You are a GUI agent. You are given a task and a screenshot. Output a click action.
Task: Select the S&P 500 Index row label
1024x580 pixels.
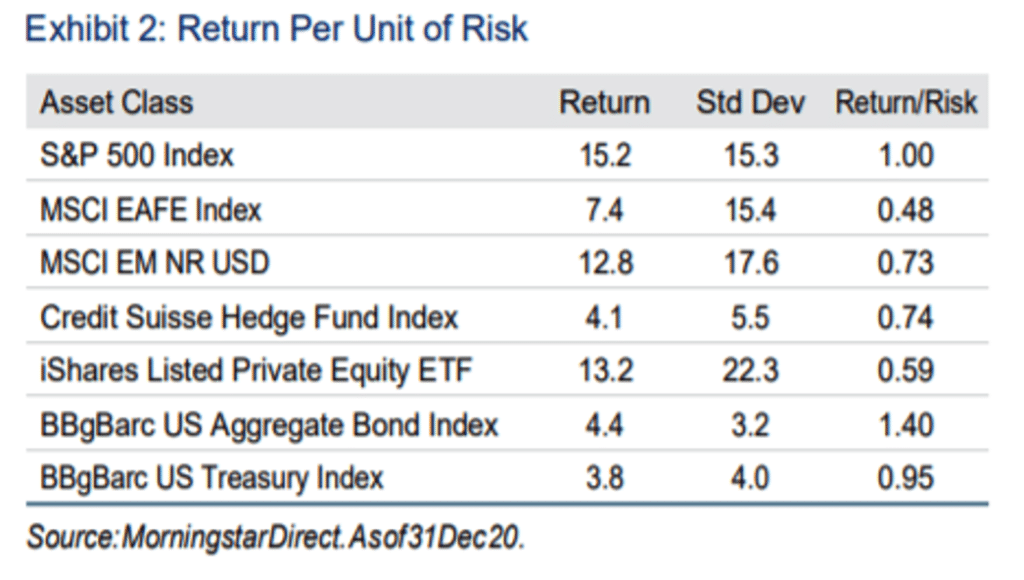[136, 155]
